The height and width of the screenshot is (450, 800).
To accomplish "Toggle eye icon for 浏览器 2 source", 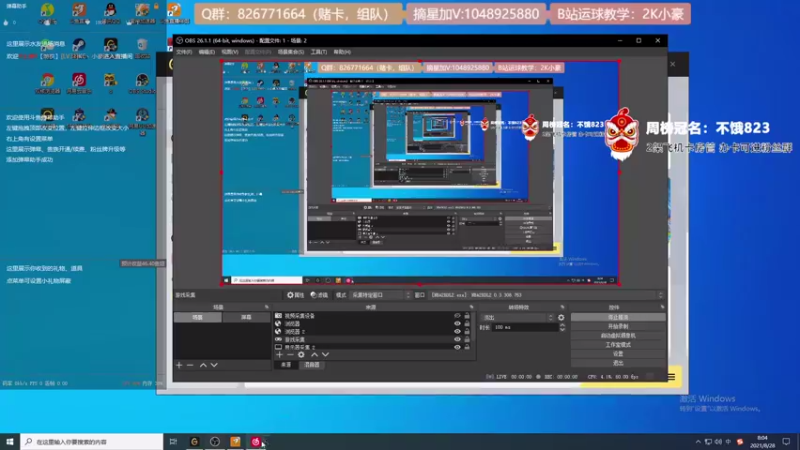I will [457, 331].
